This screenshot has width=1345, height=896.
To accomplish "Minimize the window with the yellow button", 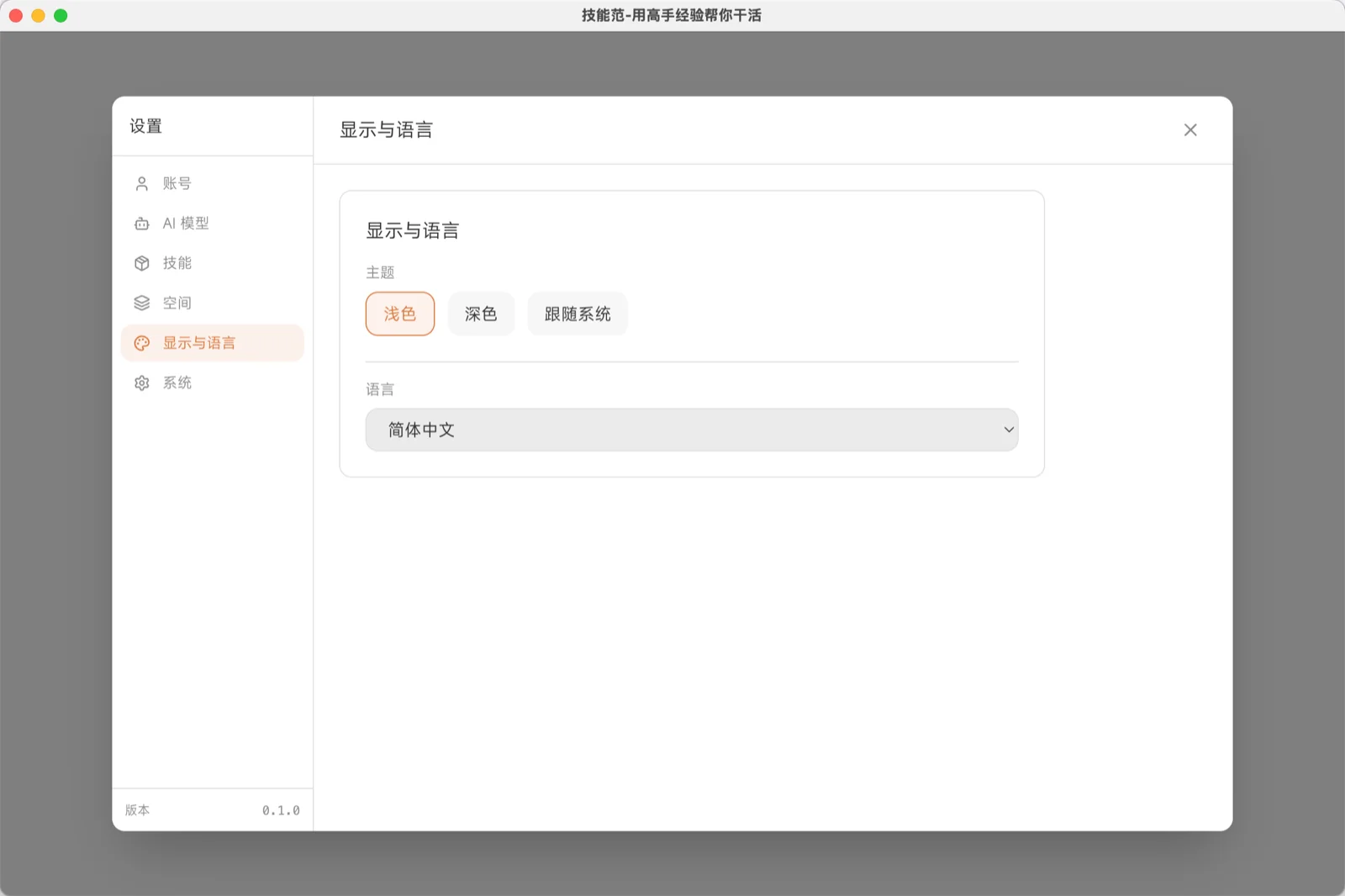I will [38, 15].
